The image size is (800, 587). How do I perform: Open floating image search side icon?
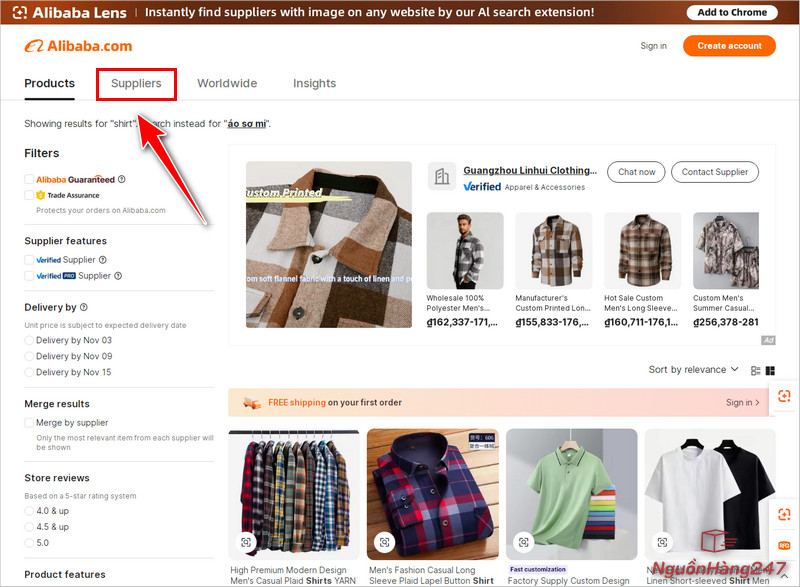click(x=784, y=396)
